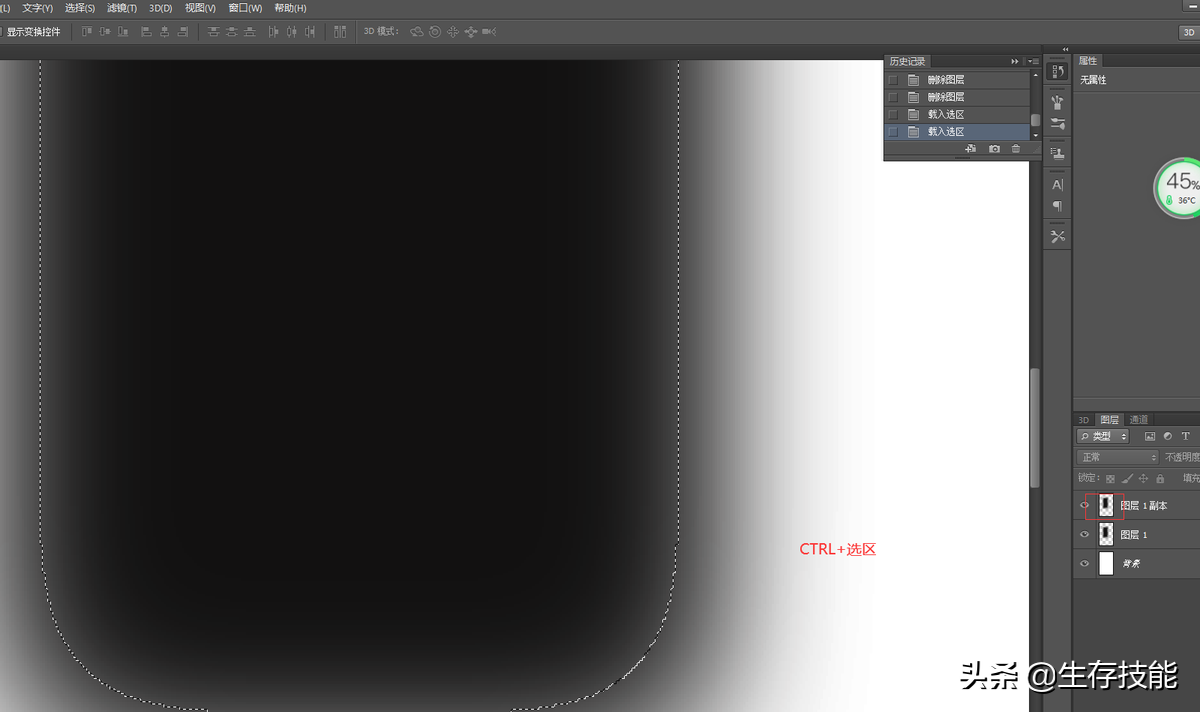The width and height of the screenshot is (1200, 712).
Task: Open the 帮助(H) menu
Action: coord(290,8)
